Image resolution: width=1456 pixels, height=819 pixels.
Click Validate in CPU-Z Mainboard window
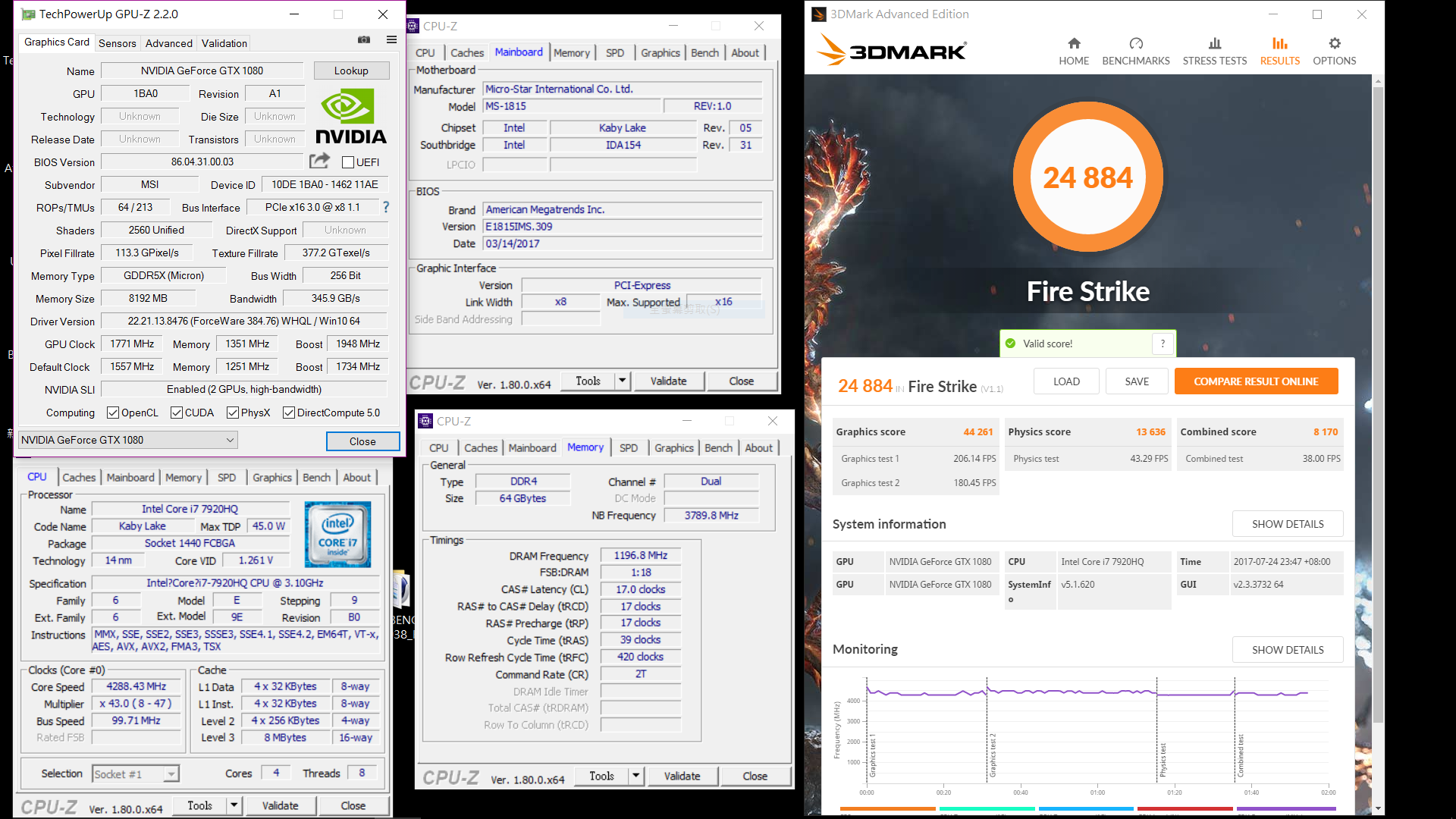tap(668, 381)
